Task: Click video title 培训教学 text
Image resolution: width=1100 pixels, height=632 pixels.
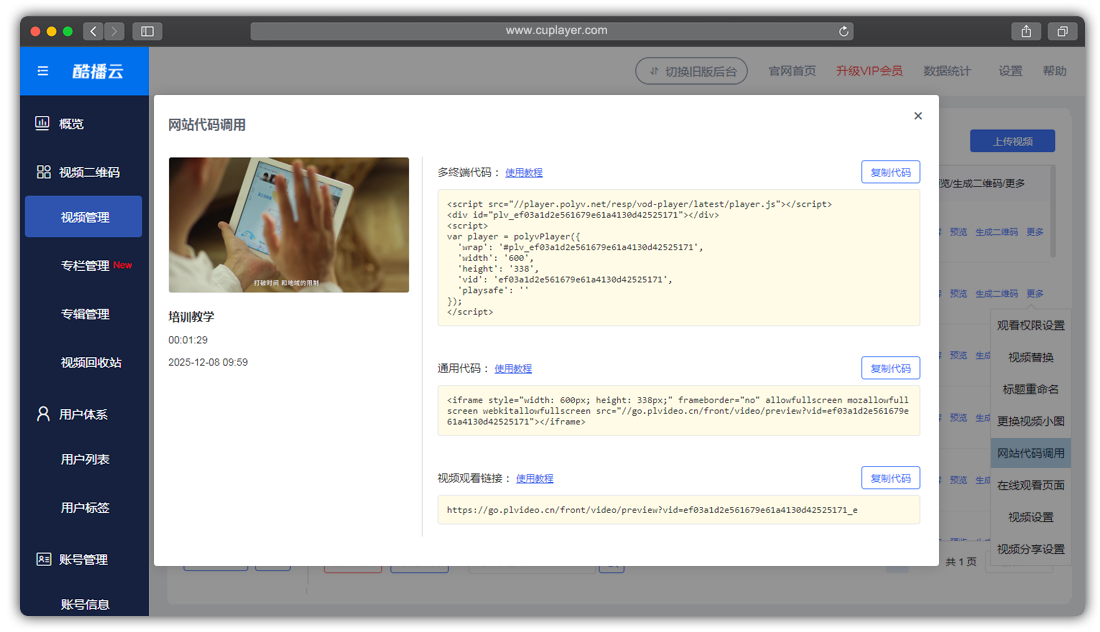Action: click(191, 316)
